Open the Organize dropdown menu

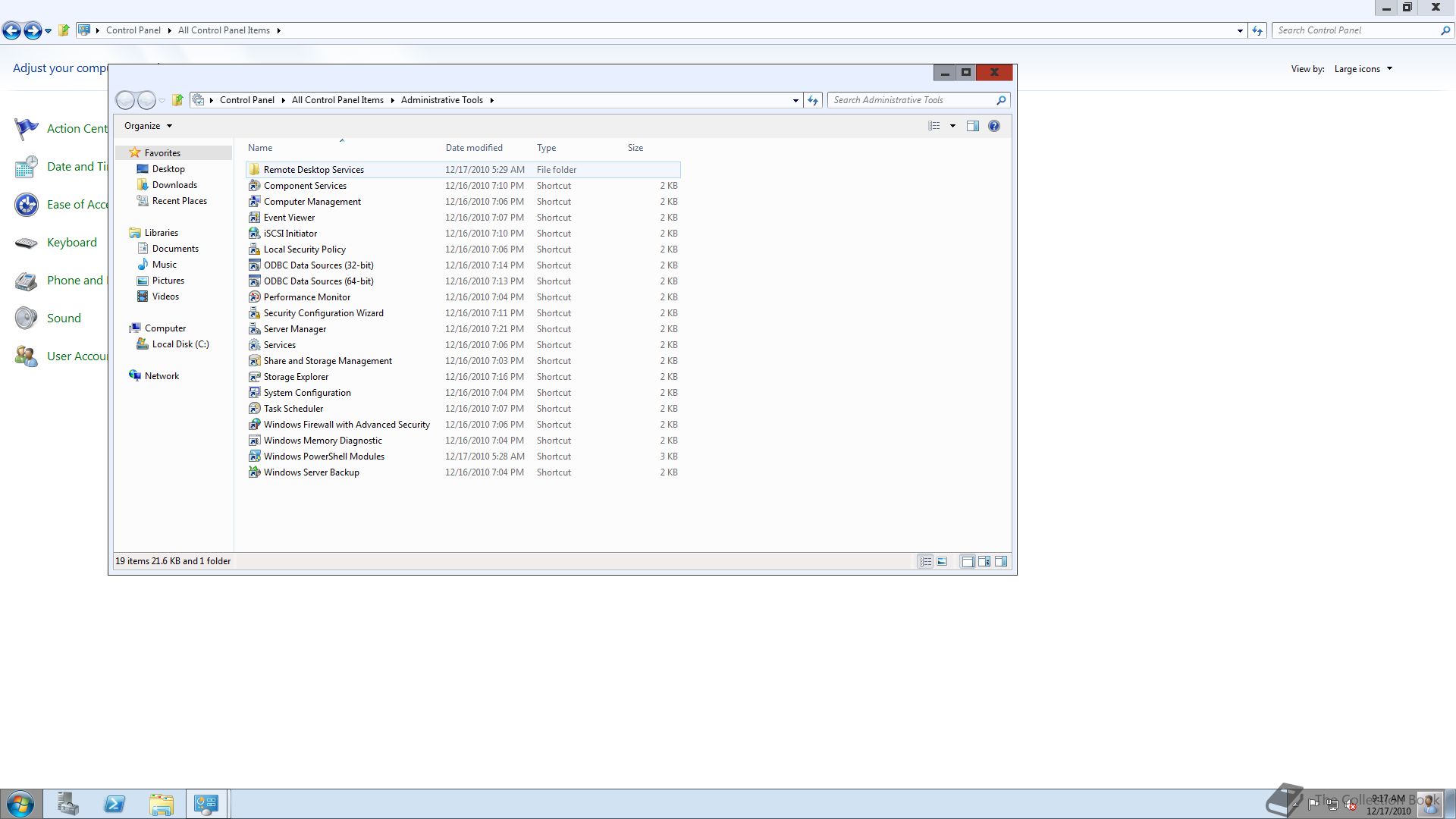pyautogui.click(x=148, y=126)
